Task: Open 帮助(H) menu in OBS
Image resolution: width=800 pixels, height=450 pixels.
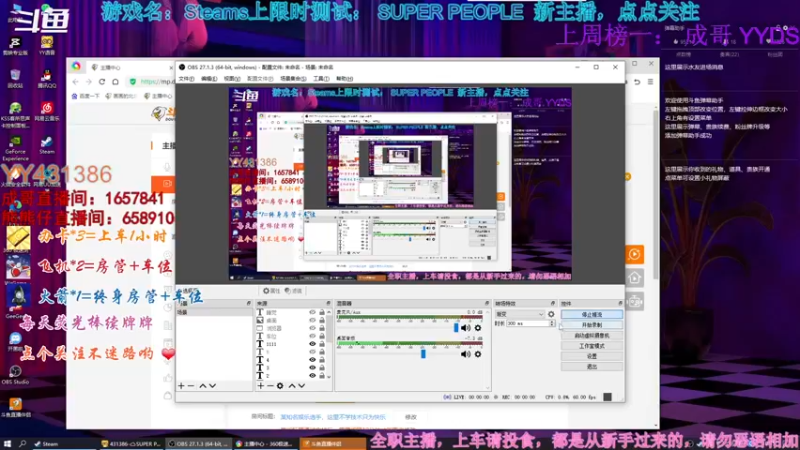Action: pyautogui.click(x=344, y=79)
